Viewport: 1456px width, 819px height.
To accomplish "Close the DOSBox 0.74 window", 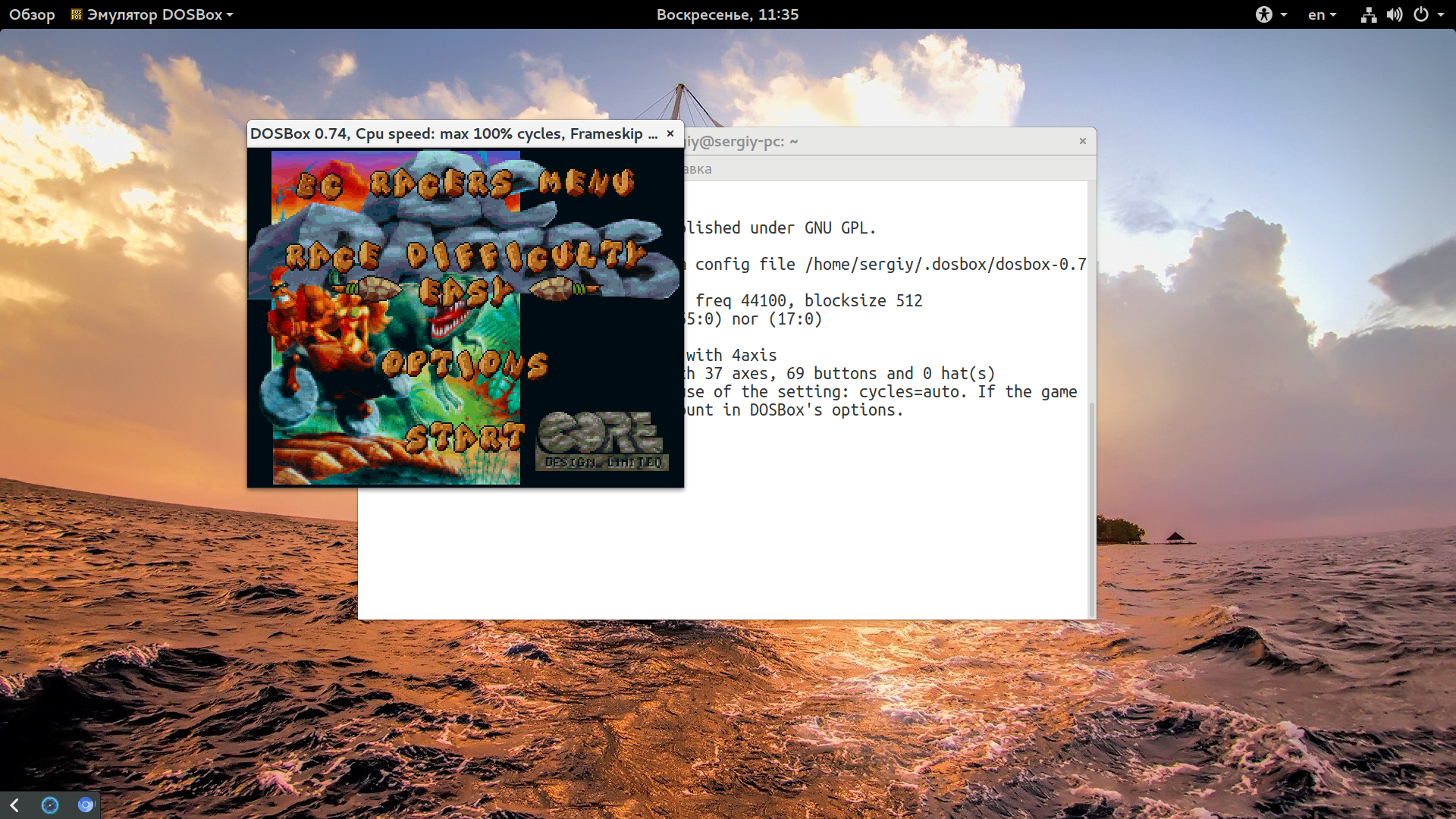I will pyautogui.click(x=670, y=133).
